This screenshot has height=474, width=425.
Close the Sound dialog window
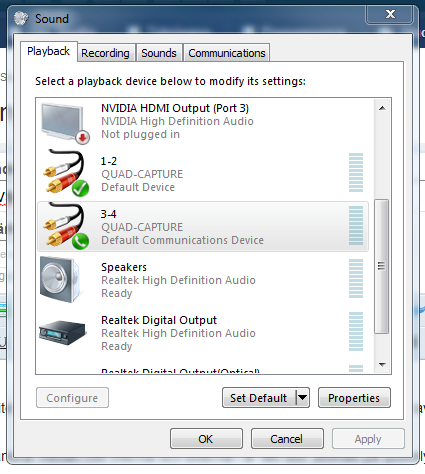click(x=390, y=14)
